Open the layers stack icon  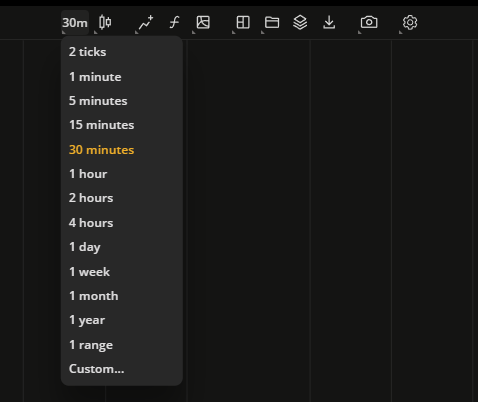300,23
